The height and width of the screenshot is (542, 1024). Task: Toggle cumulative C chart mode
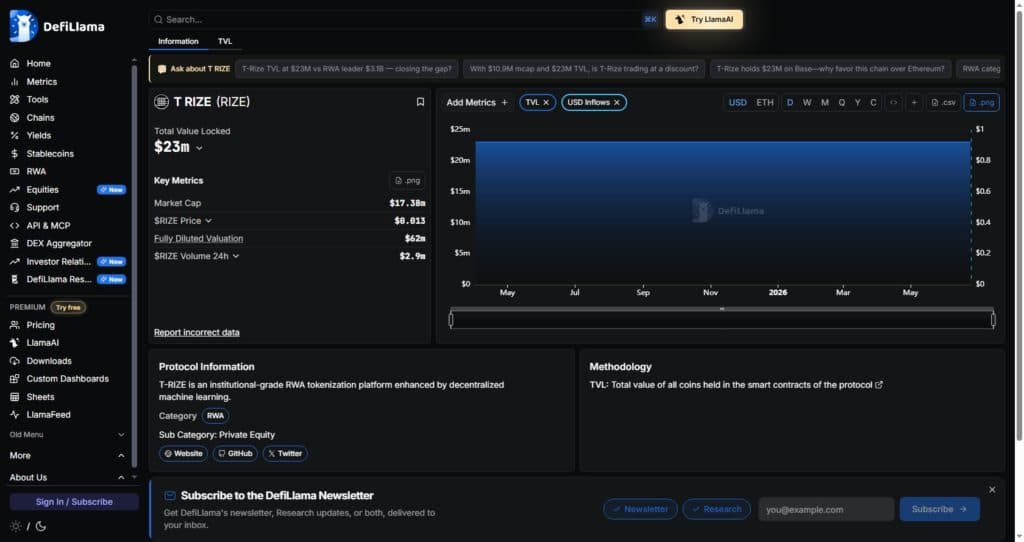point(873,103)
